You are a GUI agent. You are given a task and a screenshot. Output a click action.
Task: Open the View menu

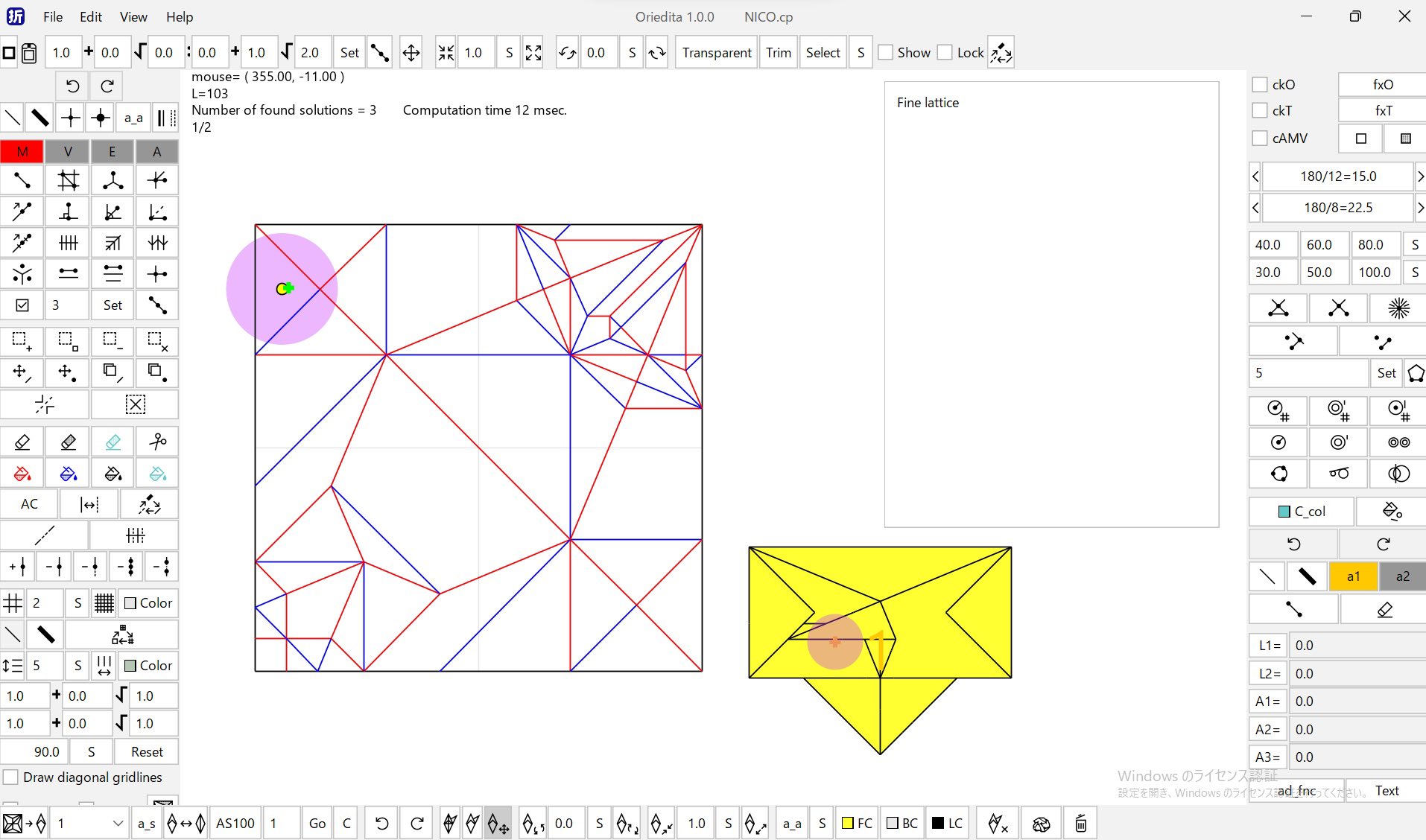click(x=133, y=16)
